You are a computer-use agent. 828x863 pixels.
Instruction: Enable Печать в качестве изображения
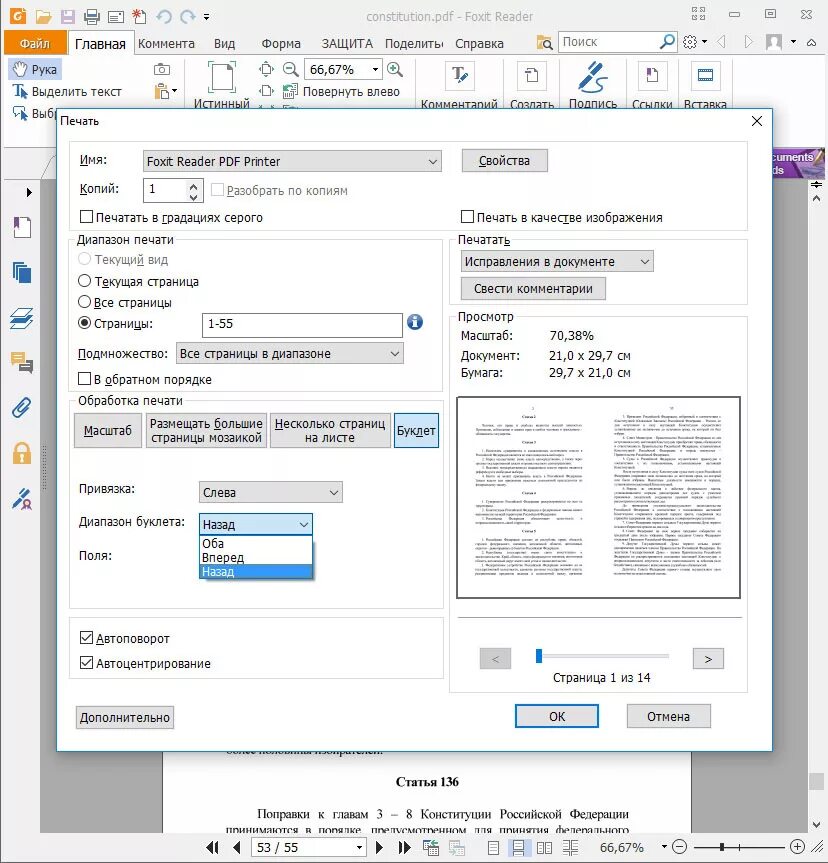click(x=467, y=216)
